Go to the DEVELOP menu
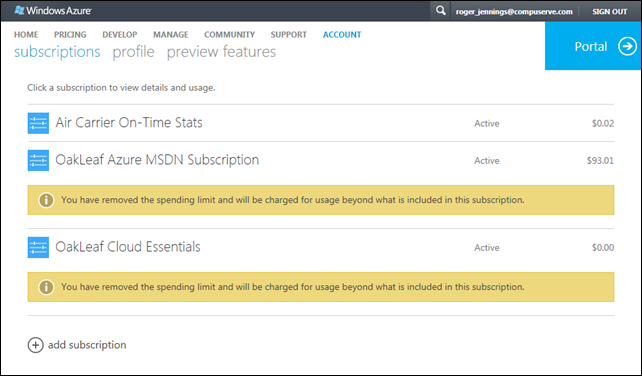The width and height of the screenshot is (642, 376). (x=120, y=35)
